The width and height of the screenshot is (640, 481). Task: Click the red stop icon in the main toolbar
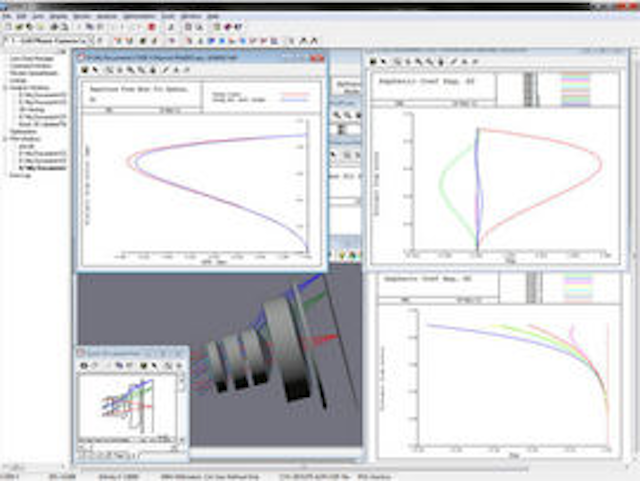point(152,27)
